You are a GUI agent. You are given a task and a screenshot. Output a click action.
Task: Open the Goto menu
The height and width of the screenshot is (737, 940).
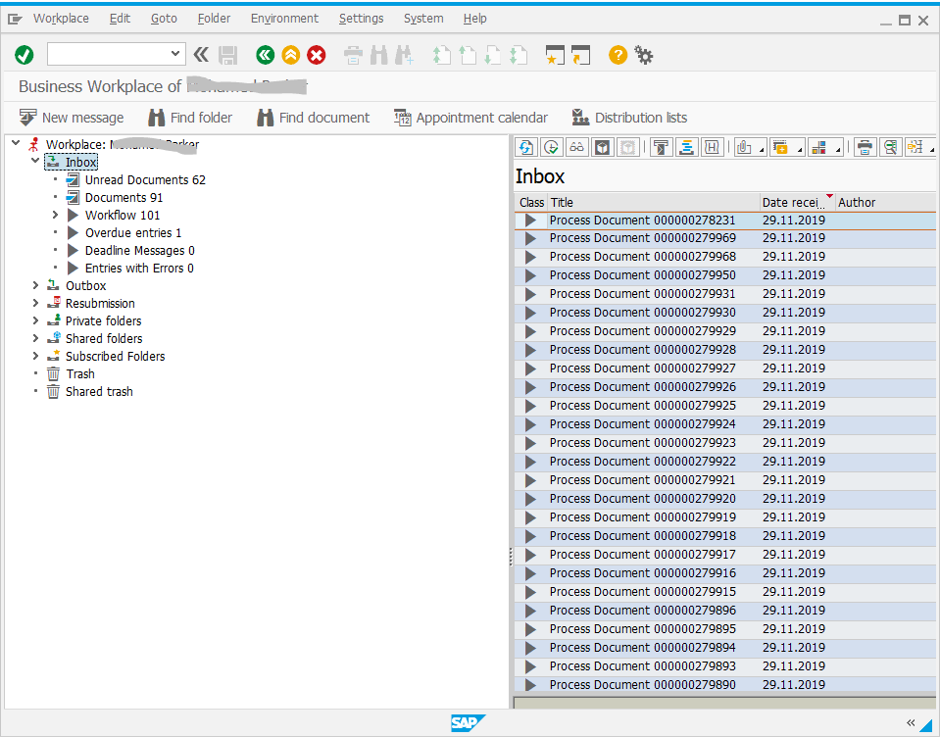(x=164, y=19)
